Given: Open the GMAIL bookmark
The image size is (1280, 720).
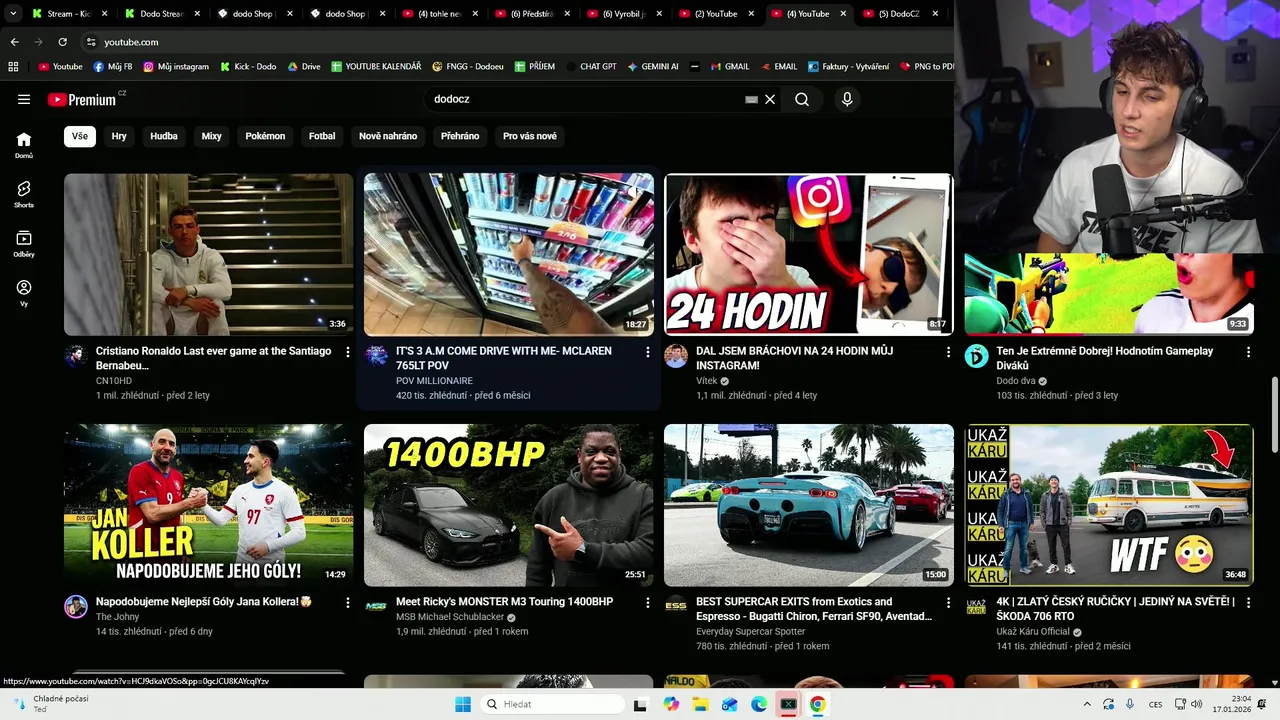Looking at the screenshot, I should coord(730,67).
